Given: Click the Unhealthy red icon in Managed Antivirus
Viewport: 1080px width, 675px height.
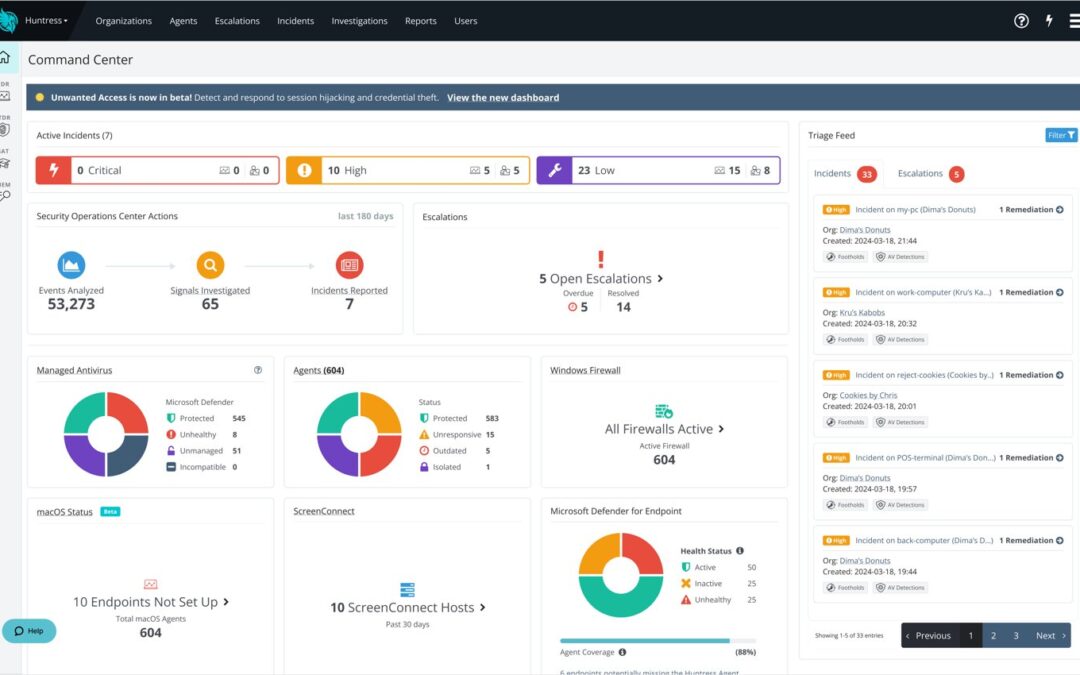Looking at the screenshot, I should point(171,435).
